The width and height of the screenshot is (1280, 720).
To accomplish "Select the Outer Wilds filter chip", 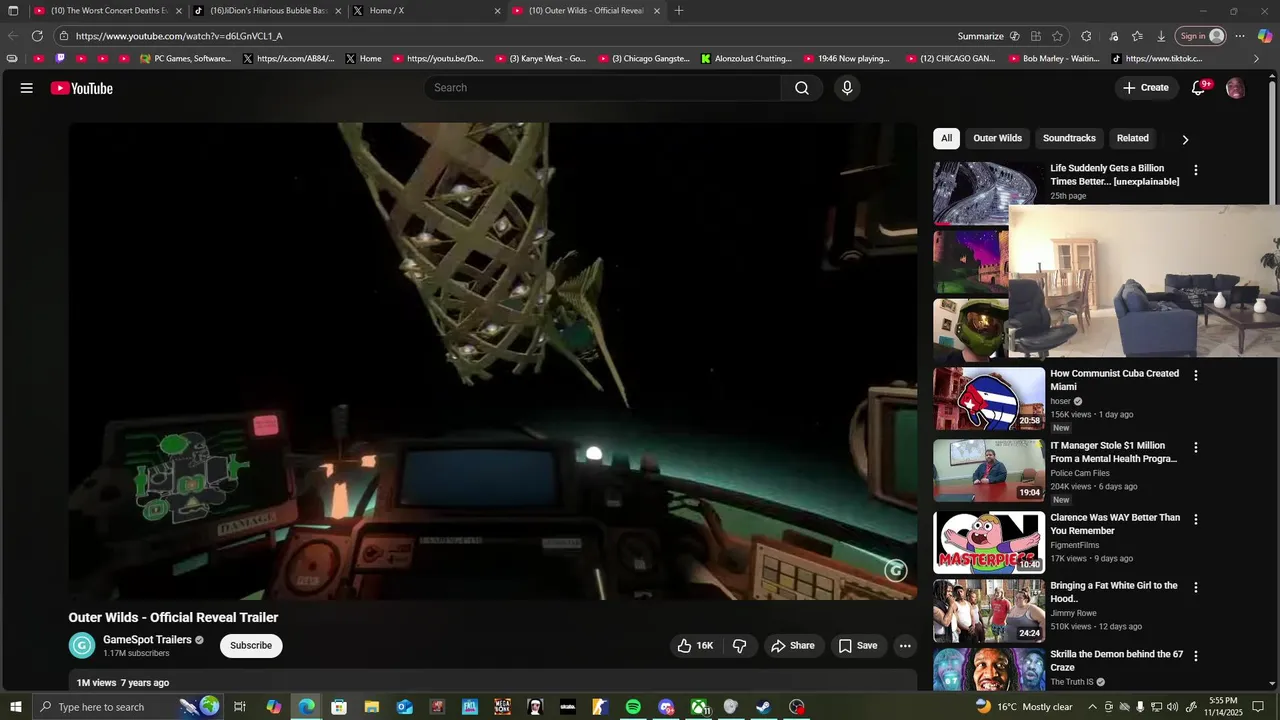I will coord(998,138).
